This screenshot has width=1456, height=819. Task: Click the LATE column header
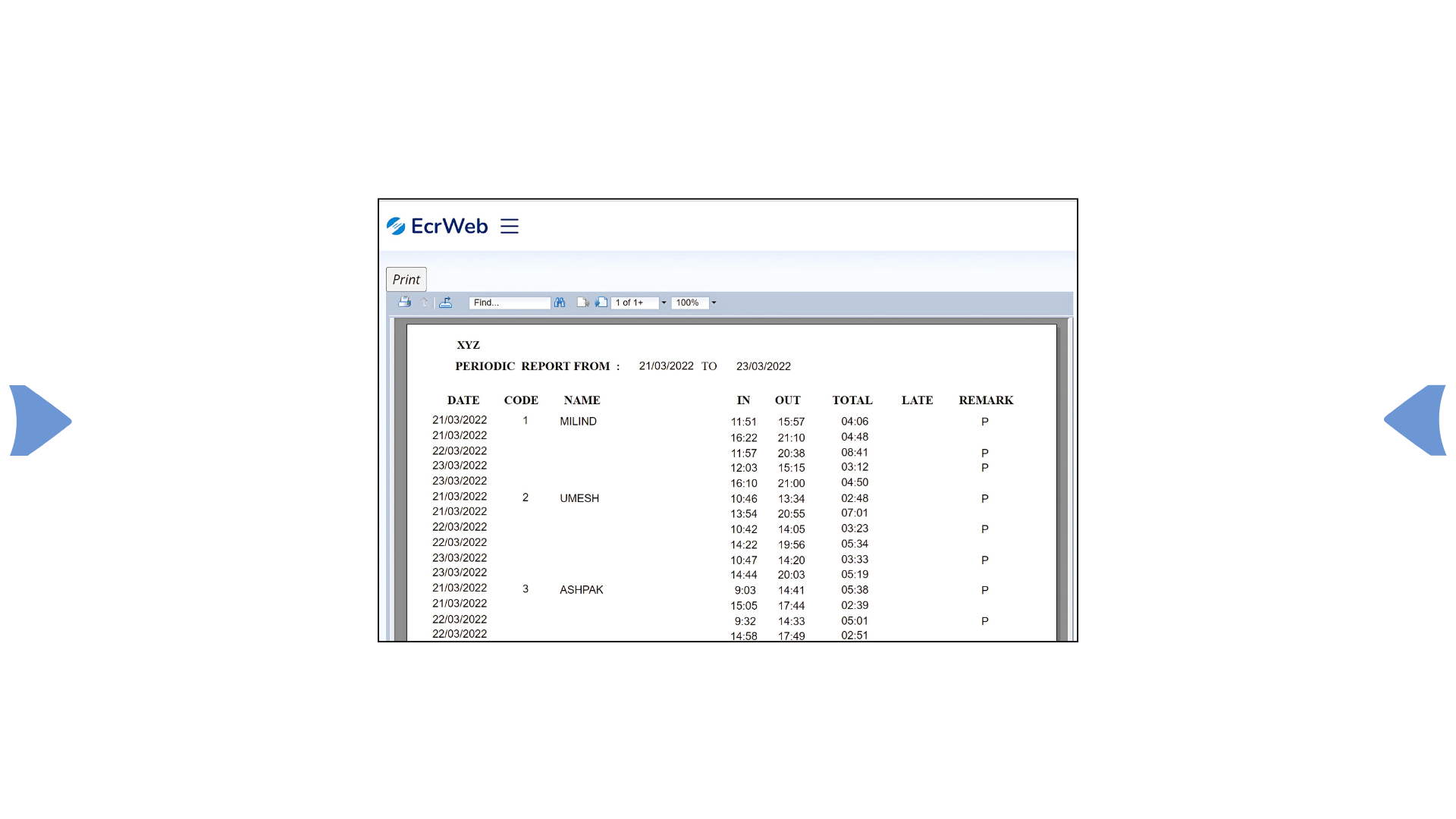tap(918, 400)
